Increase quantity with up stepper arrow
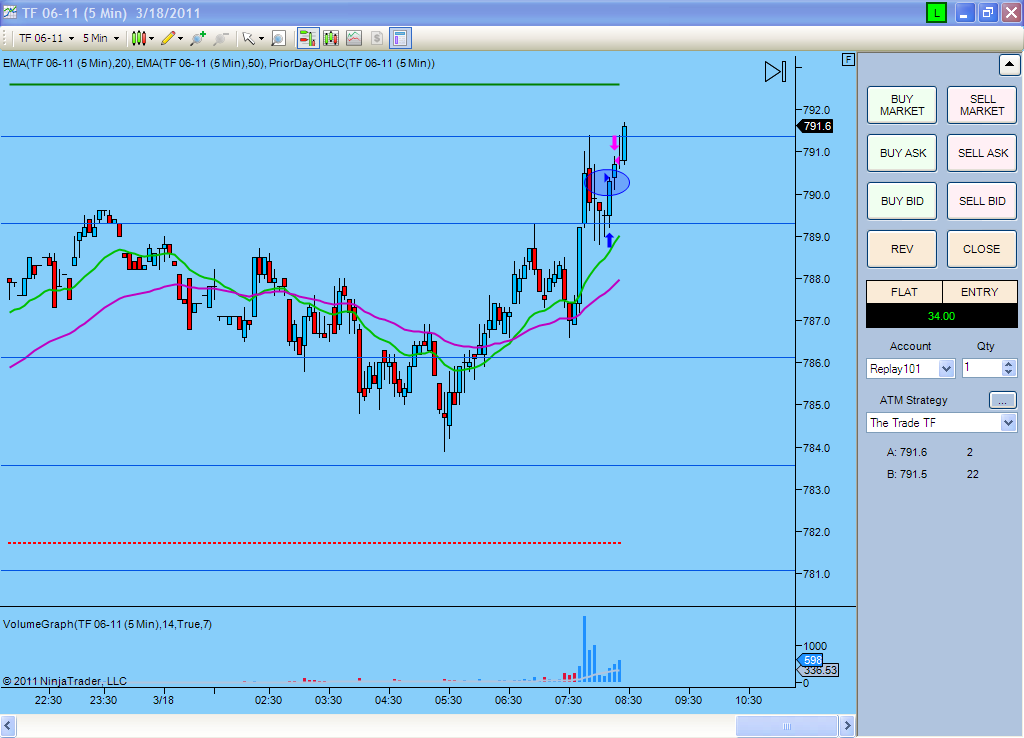Image resolution: width=1024 pixels, height=738 pixels. (1009, 364)
